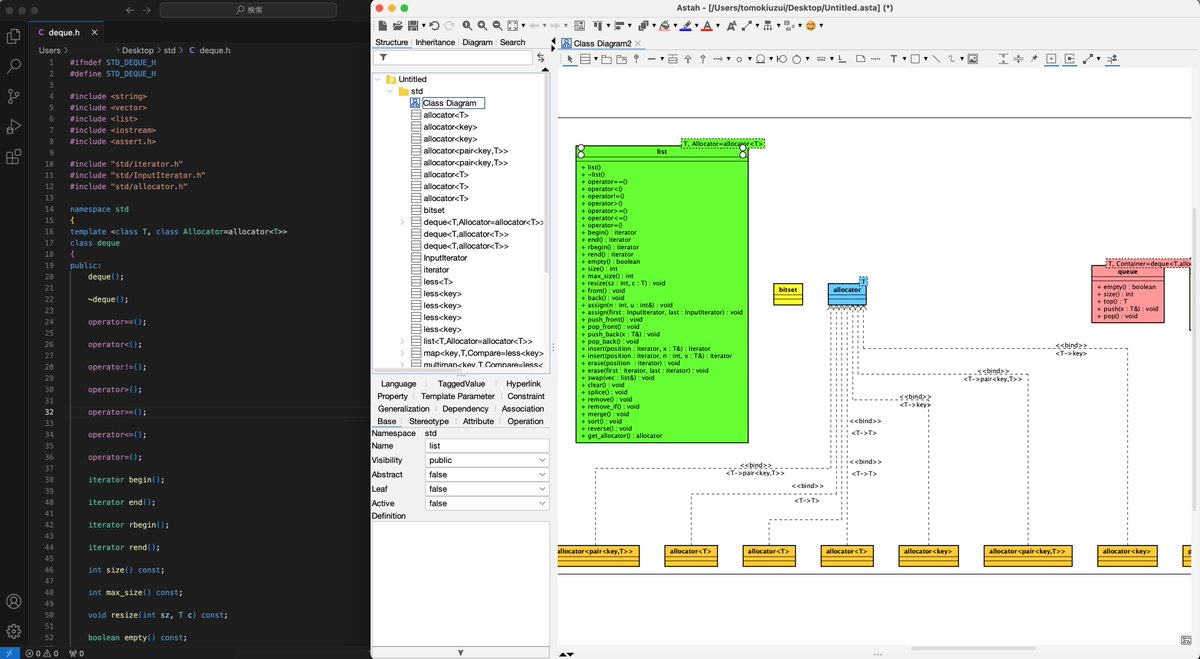This screenshot has height=659, width=1200.
Task: Switch to the Inheritance tab
Action: tap(435, 42)
